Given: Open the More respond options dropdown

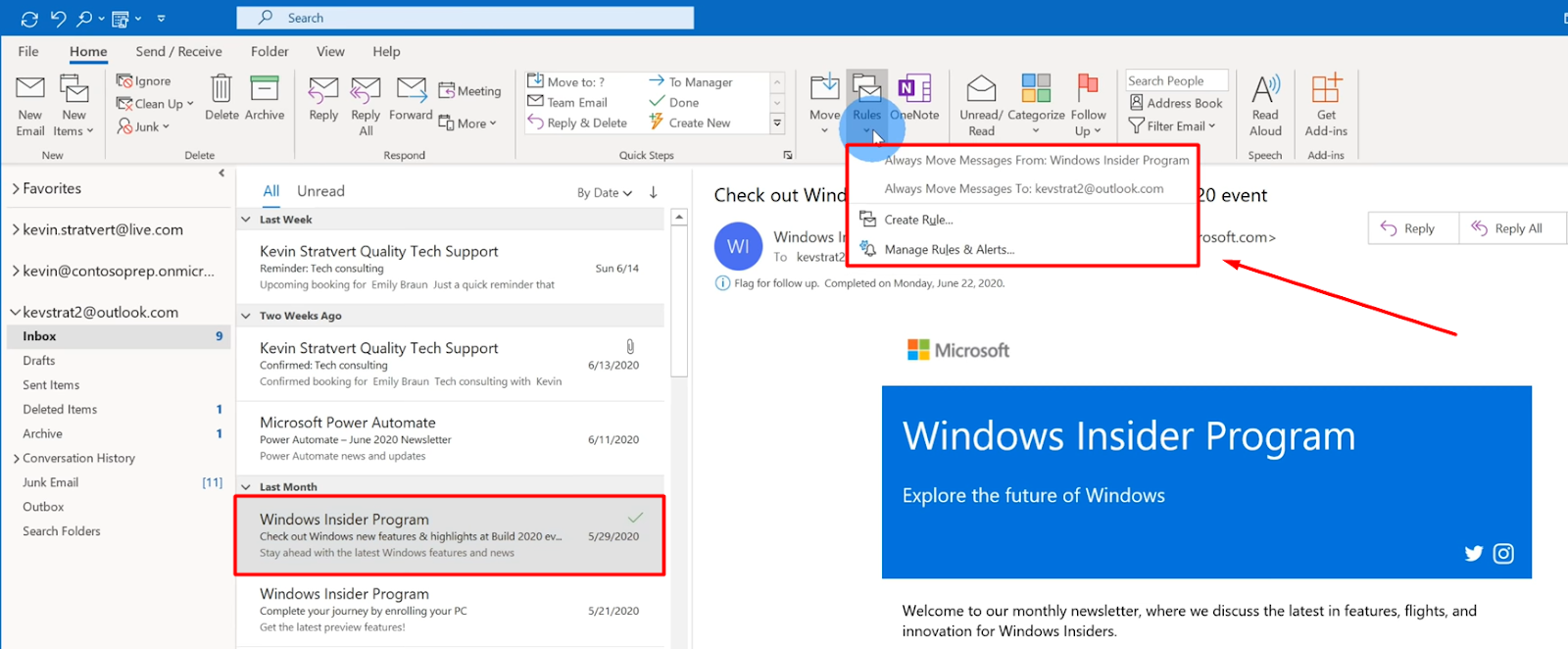Looking at the screenshot, I should coord(467,124).
